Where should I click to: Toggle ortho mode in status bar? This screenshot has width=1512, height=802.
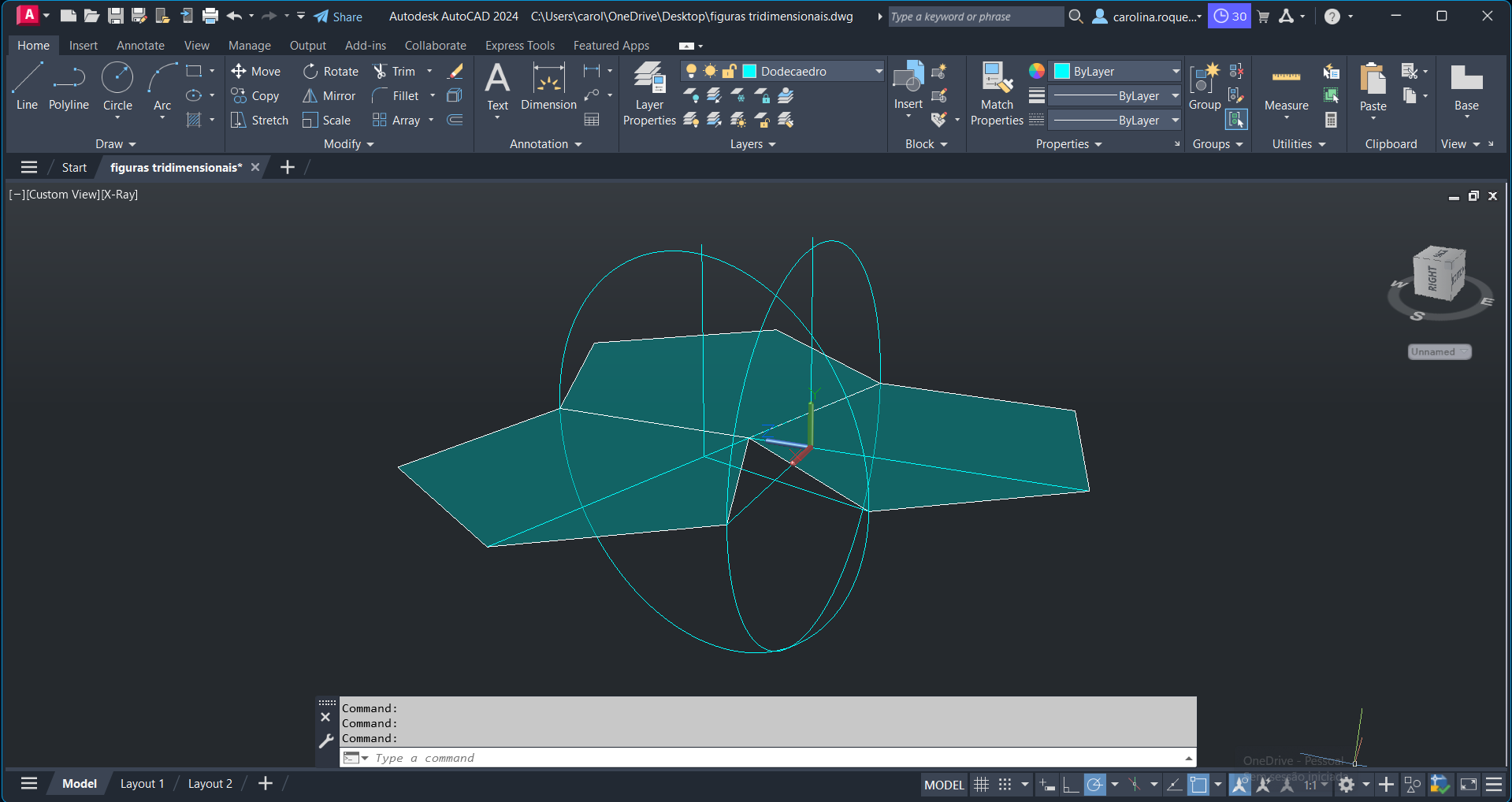[x=1070, y=785]
